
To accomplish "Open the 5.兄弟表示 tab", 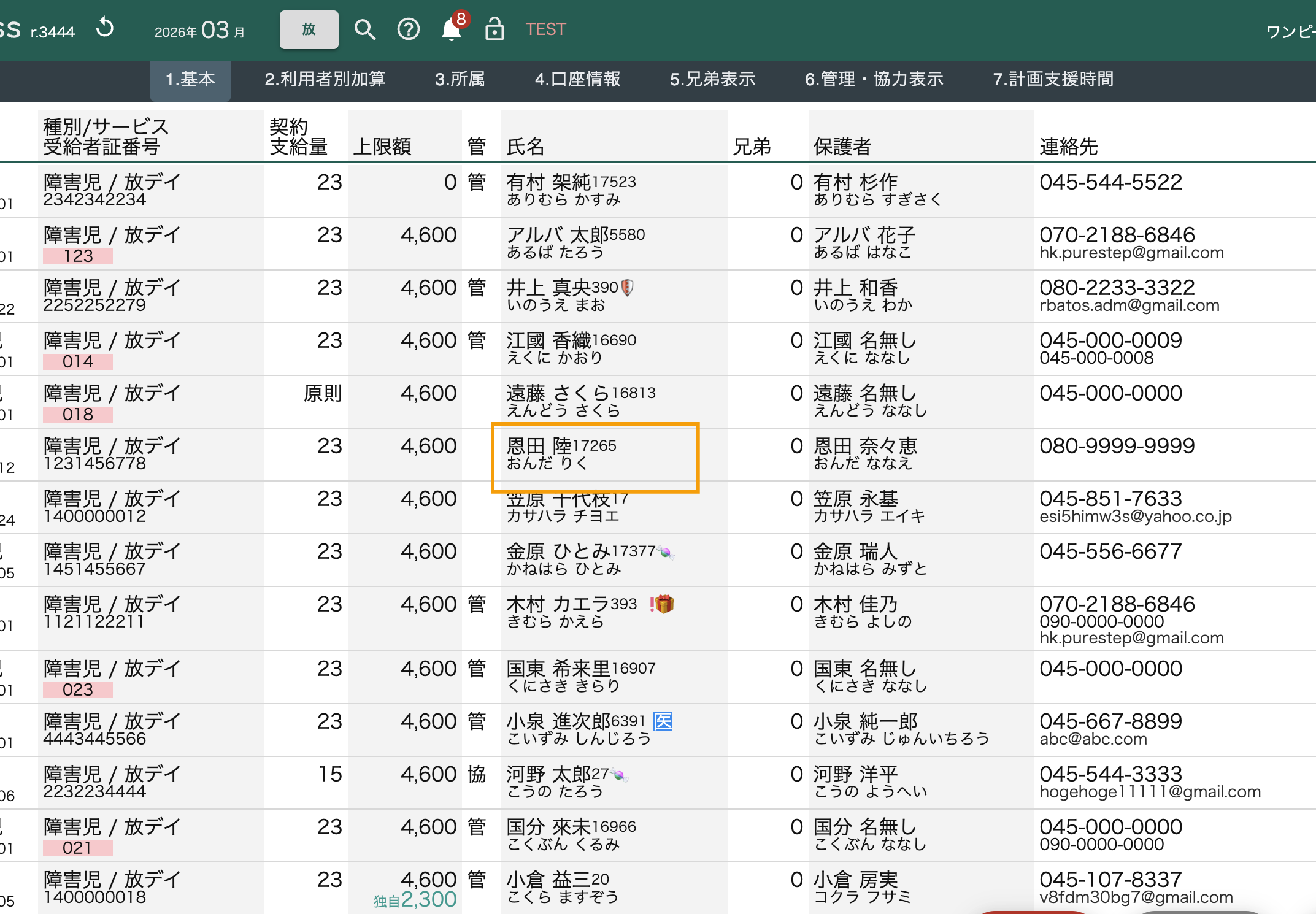I will click(712, 79).
